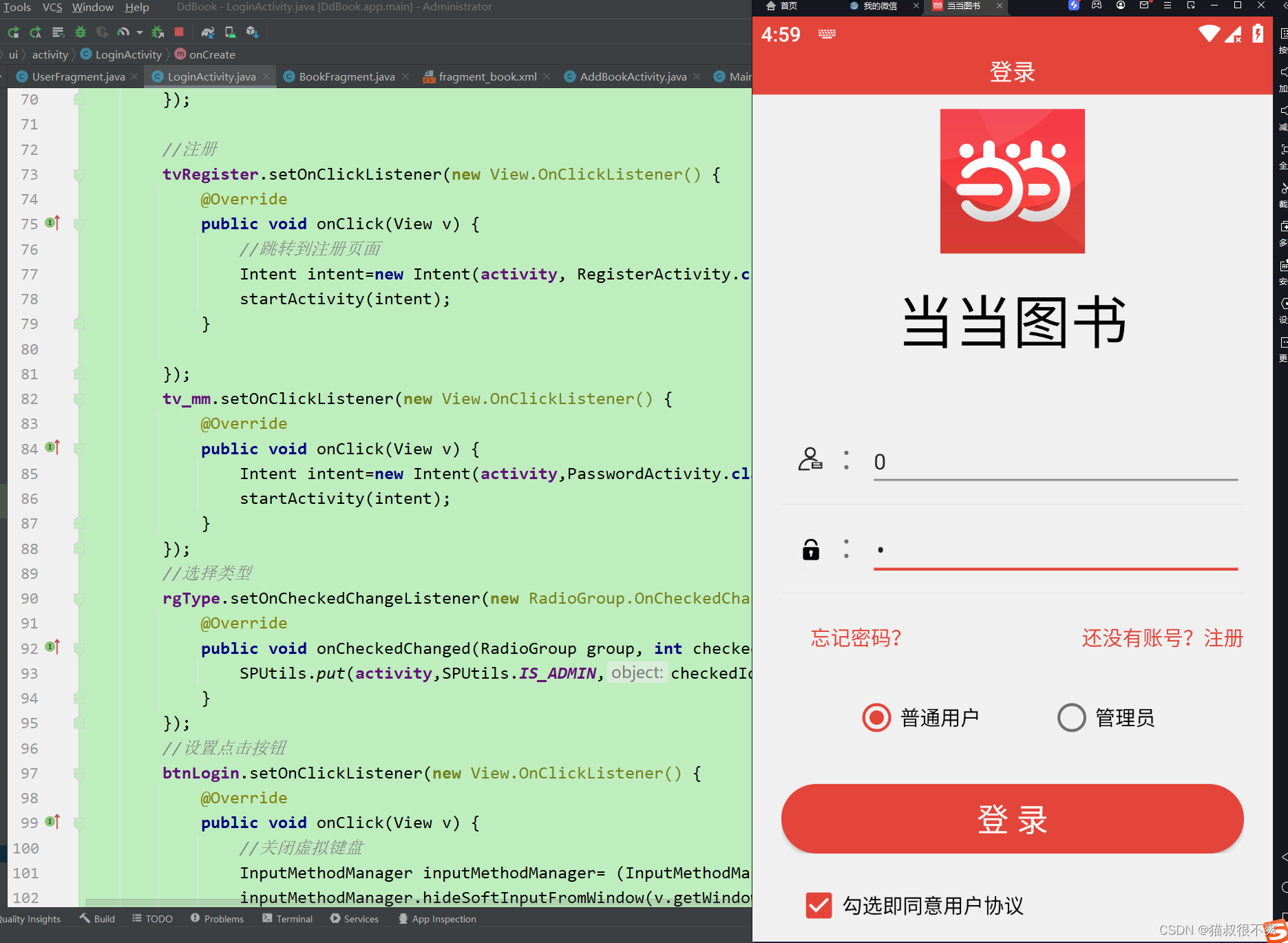Click override gutter icon on line 99
The image size is (1288, 943).
click(52, 821)
